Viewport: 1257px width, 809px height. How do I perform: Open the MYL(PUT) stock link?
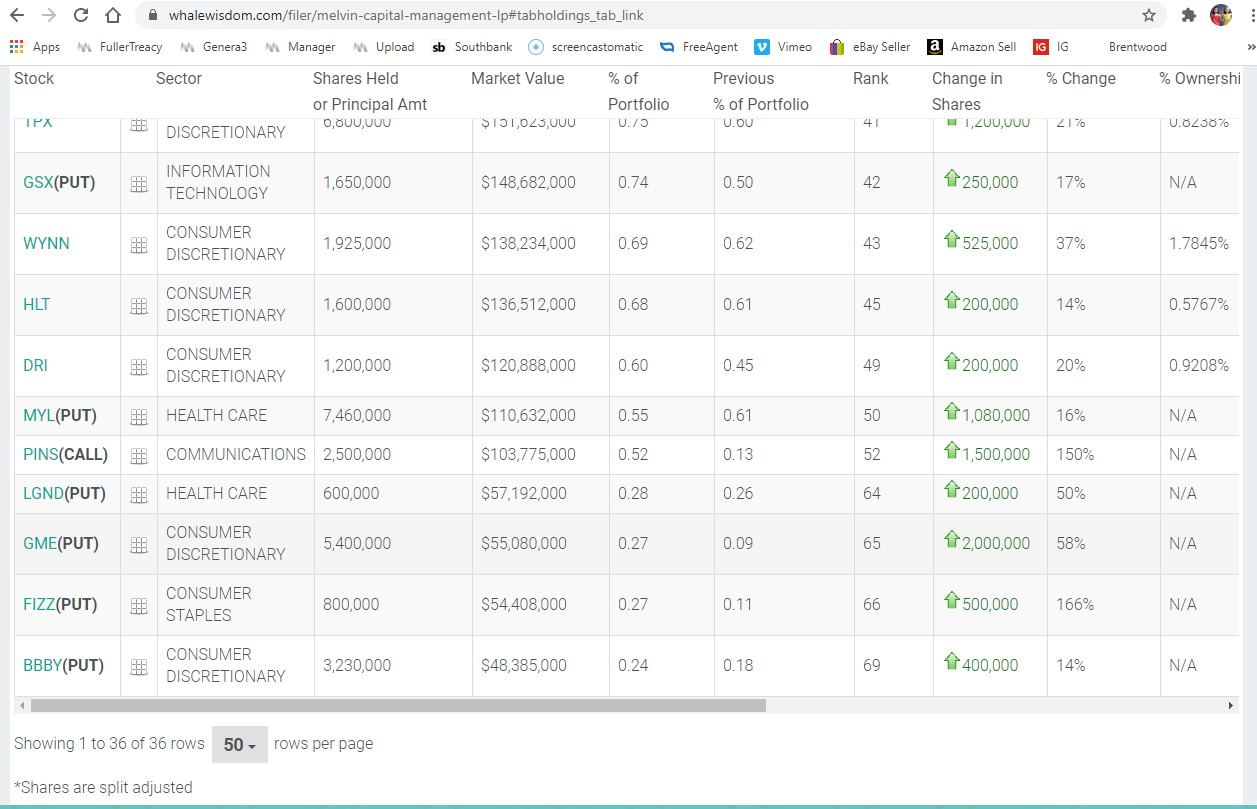point(59,415)
